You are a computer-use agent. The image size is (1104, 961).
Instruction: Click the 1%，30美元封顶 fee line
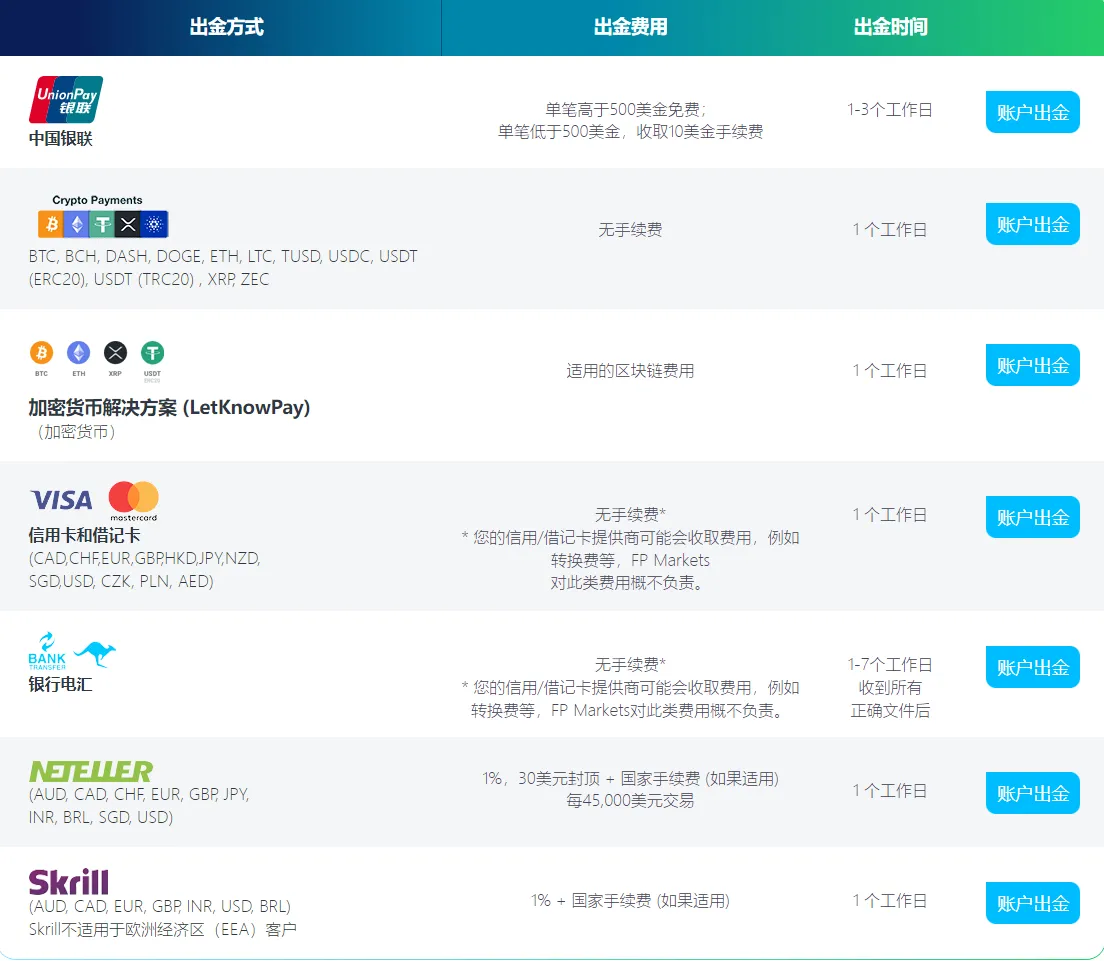[x=630, y=778]
